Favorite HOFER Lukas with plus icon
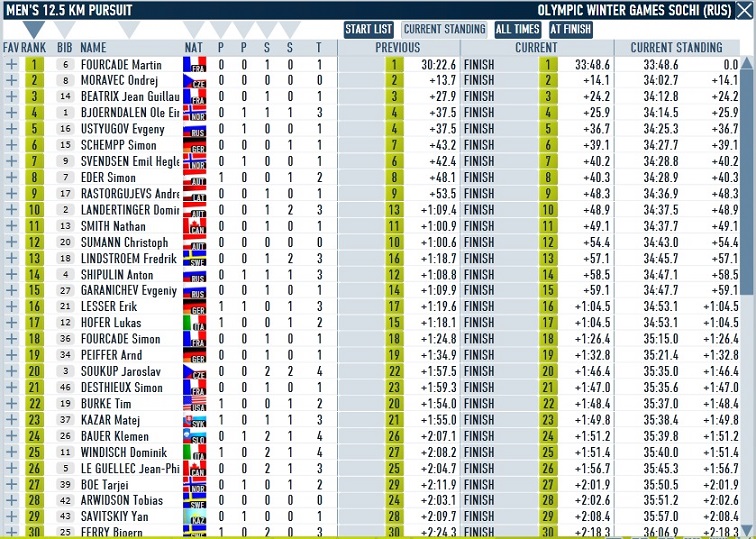Image resolution: width=756 pixels, height=539 pixels. (x=11, y=323)
